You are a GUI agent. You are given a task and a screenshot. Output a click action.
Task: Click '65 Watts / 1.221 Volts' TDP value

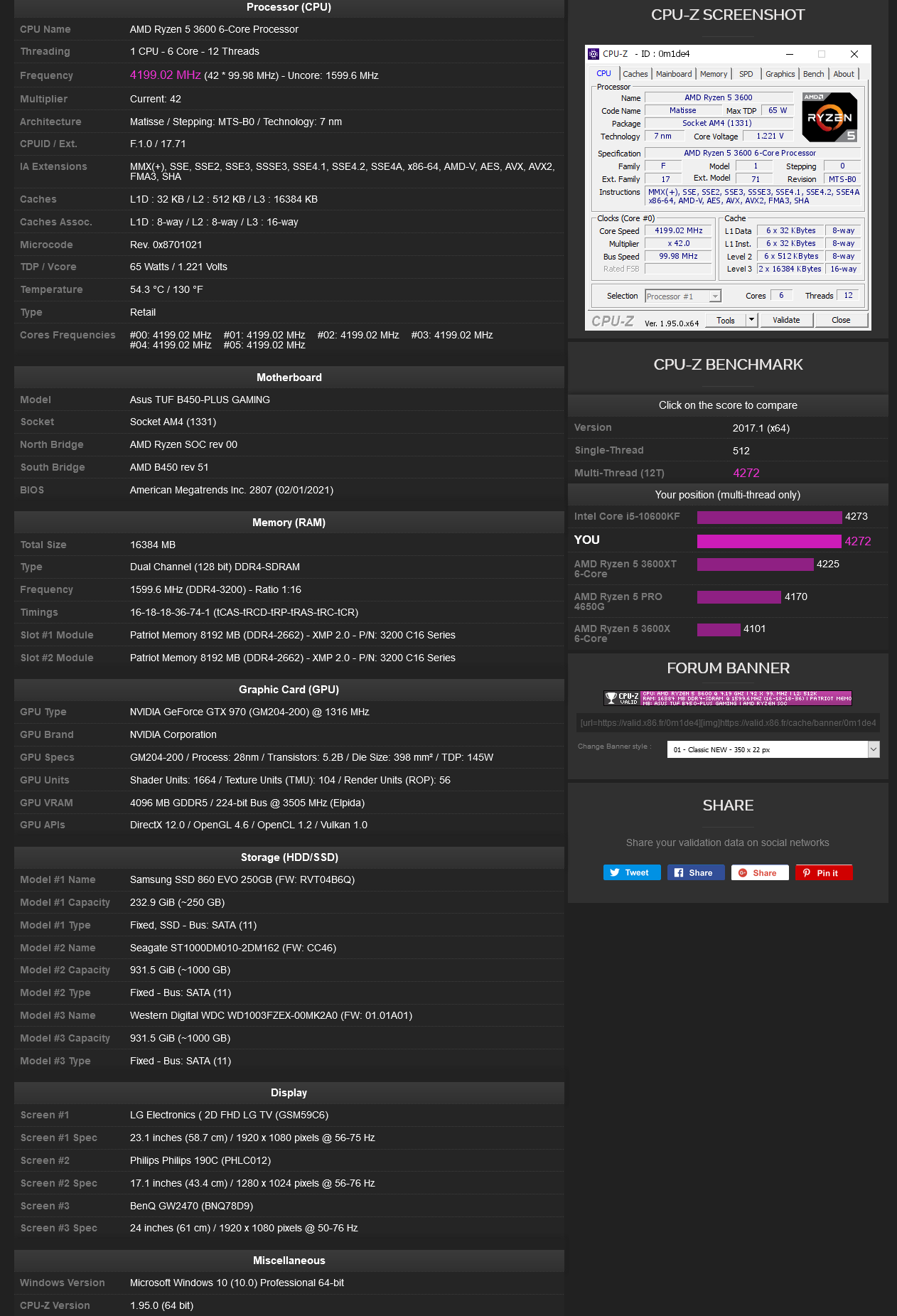[178, 267]
